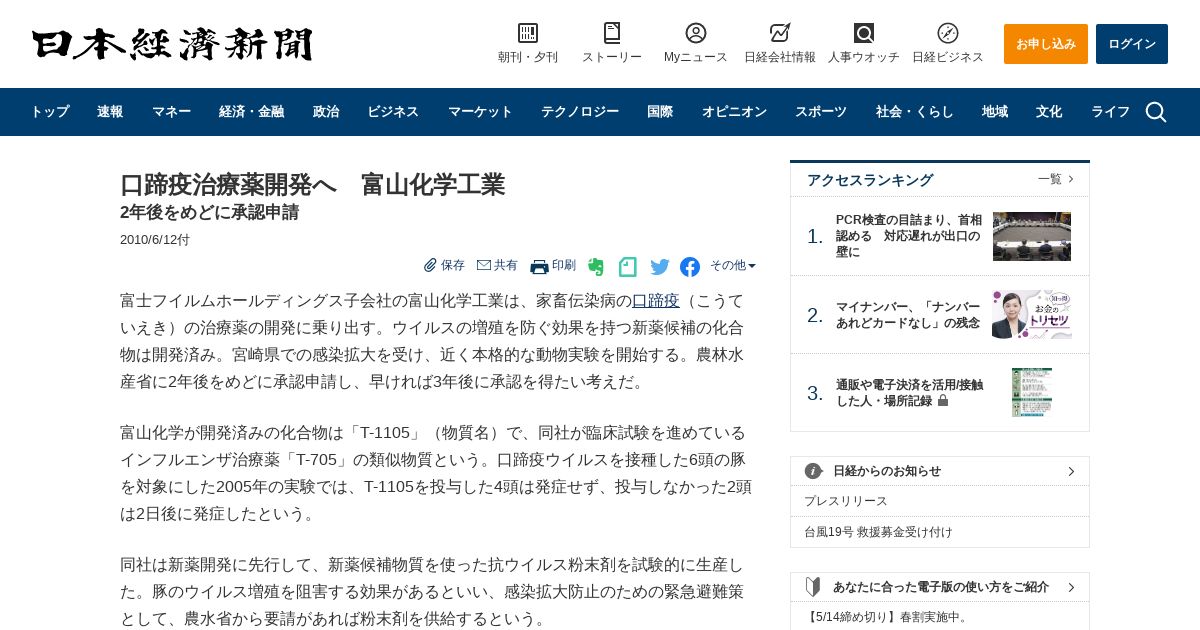This screenshot has width=1200, height=630.
Task: Share the article on Twitter
Action: 660,267
